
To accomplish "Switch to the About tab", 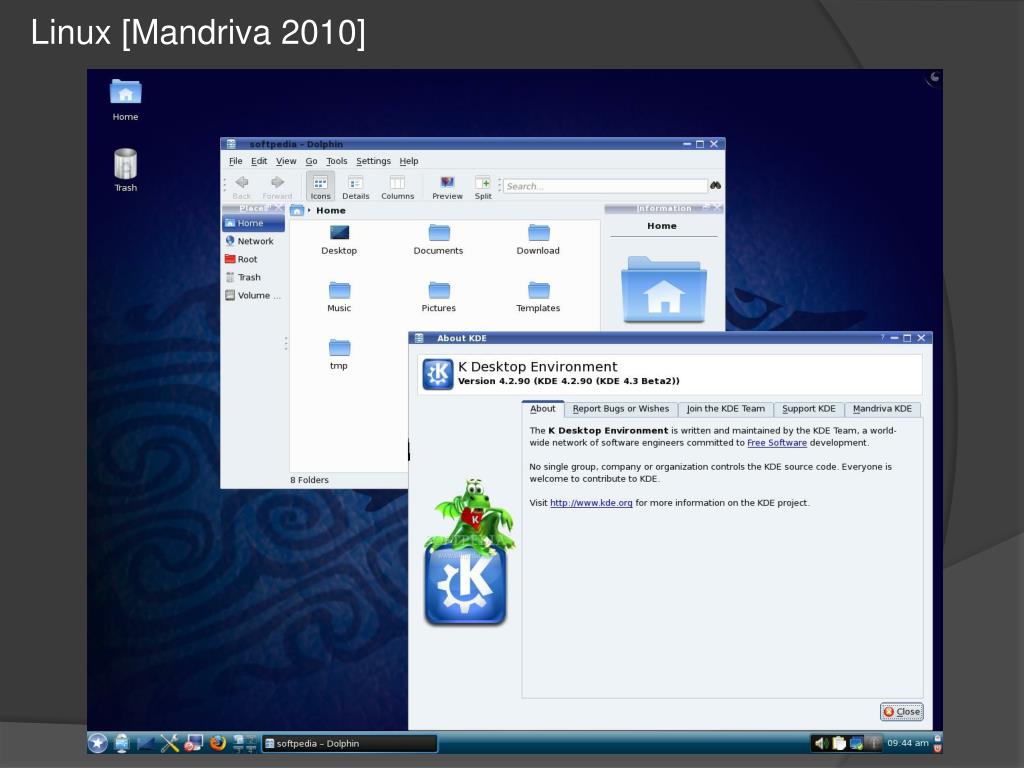I will (x=543, y=409).
